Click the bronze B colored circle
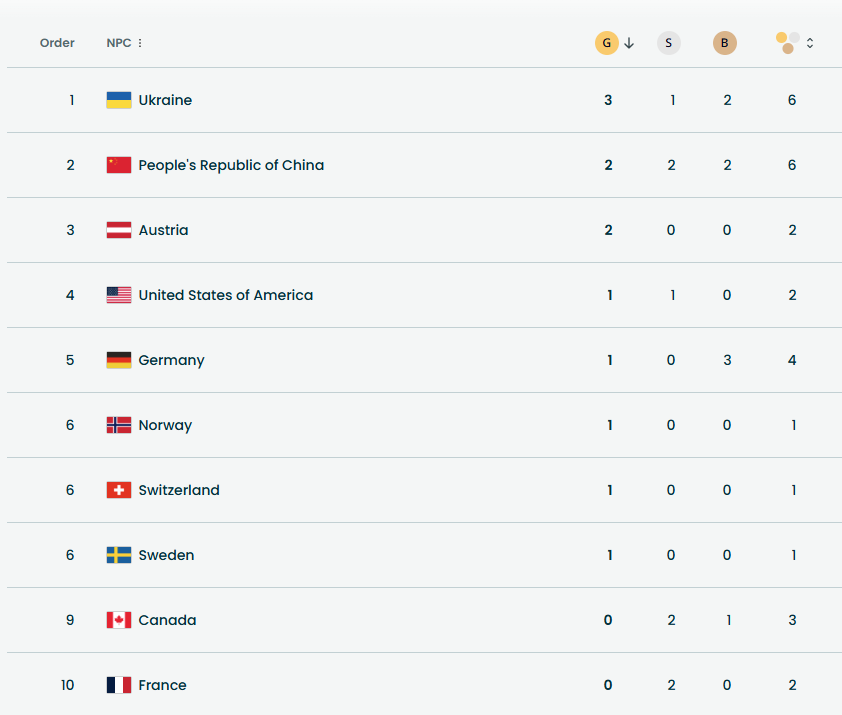This screenshot has width=842, height=715. click(725, 43)
